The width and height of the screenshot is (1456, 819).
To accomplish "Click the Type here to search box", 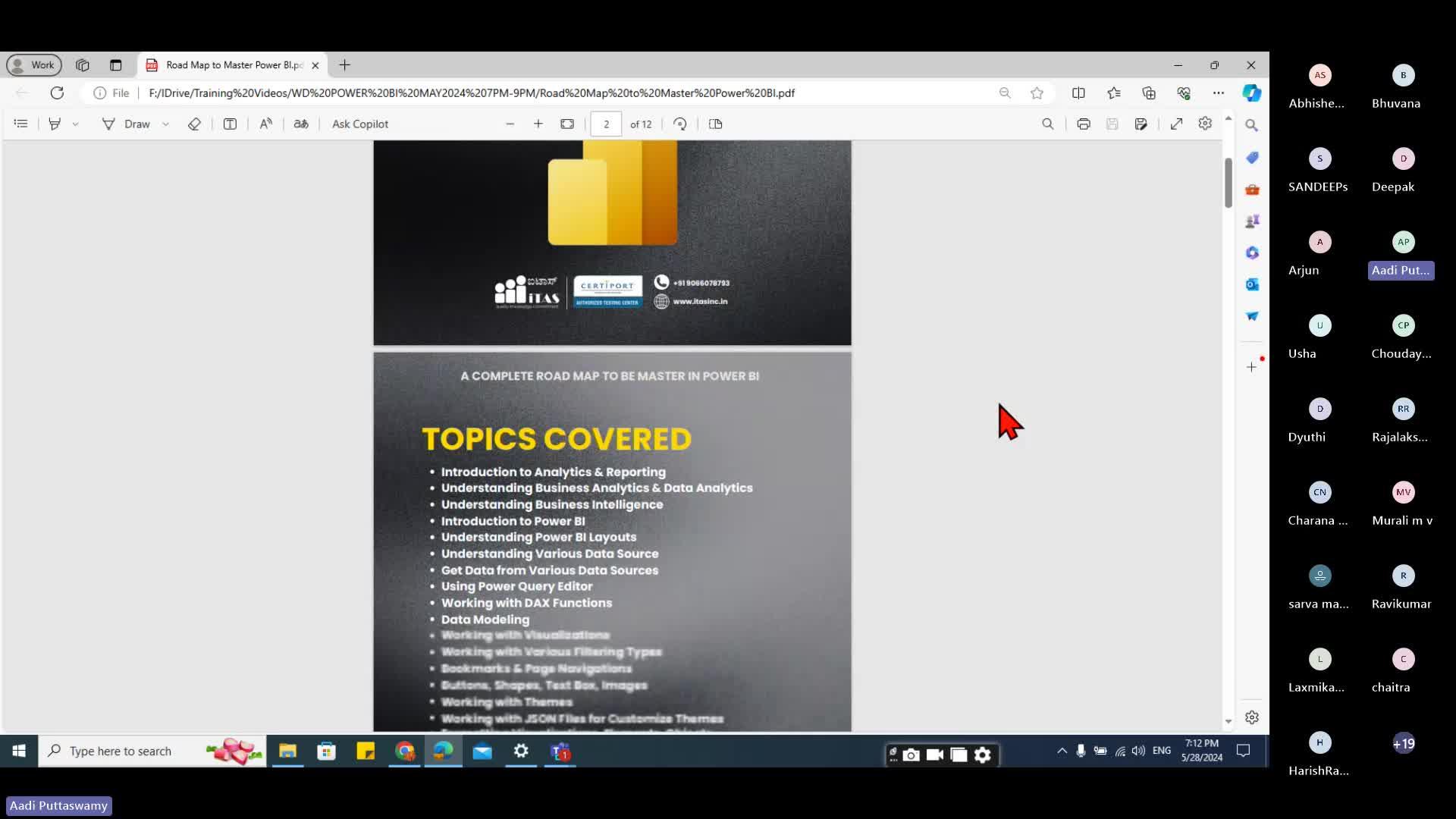I will tap(152, 751).
